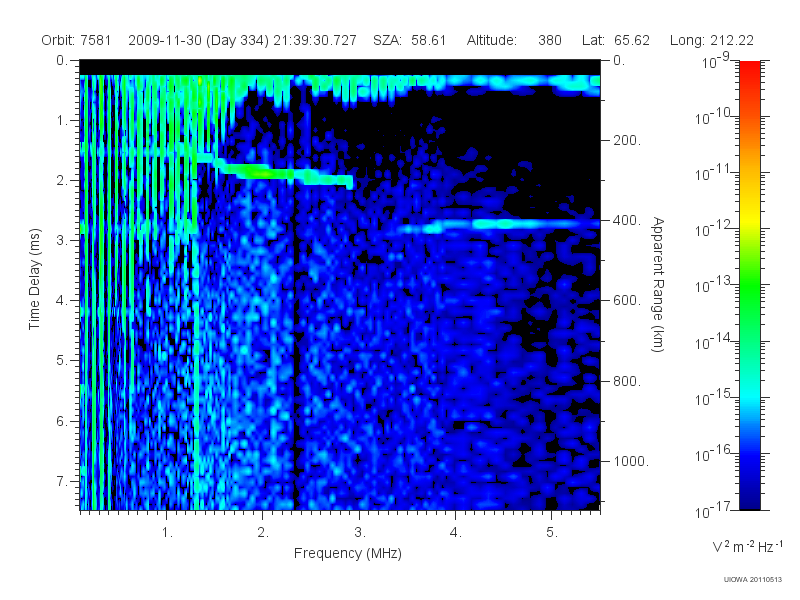Click the 'Frequency (MHz)' axis label
The image size is (800, 600).
[347, 553]
